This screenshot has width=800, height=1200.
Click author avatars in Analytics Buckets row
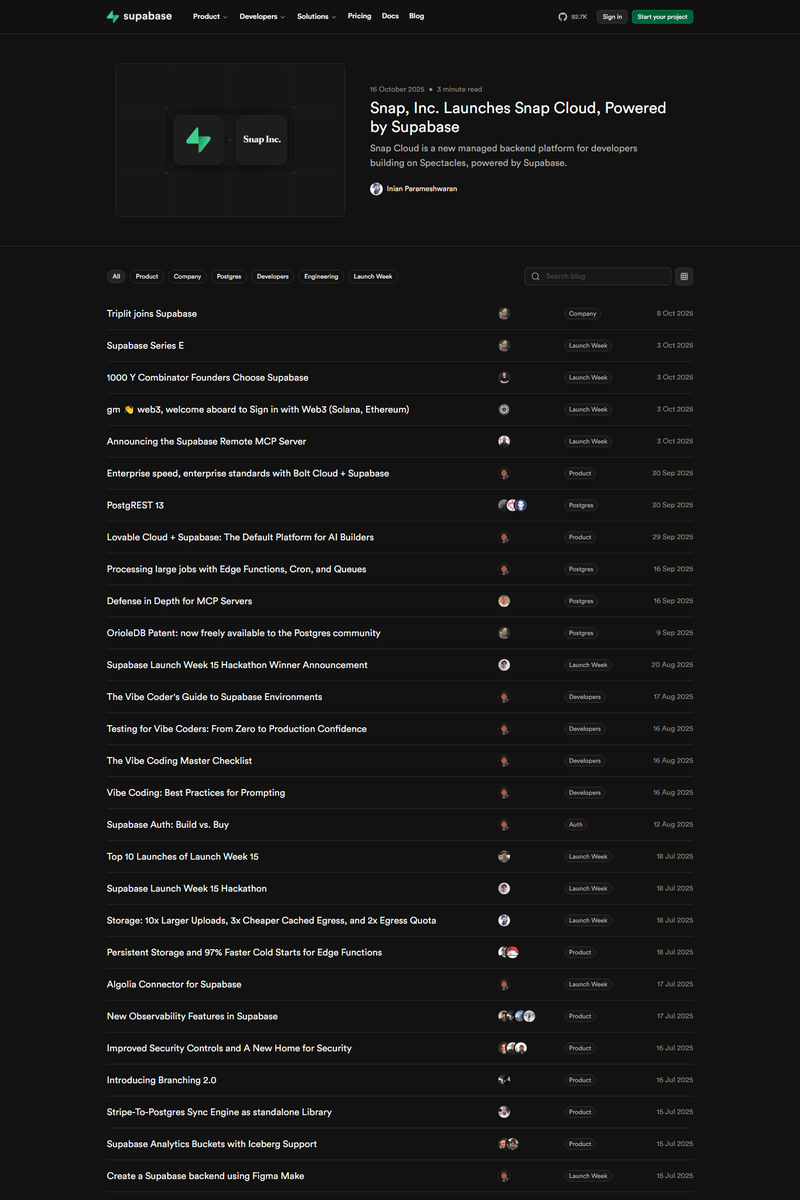508,1144
